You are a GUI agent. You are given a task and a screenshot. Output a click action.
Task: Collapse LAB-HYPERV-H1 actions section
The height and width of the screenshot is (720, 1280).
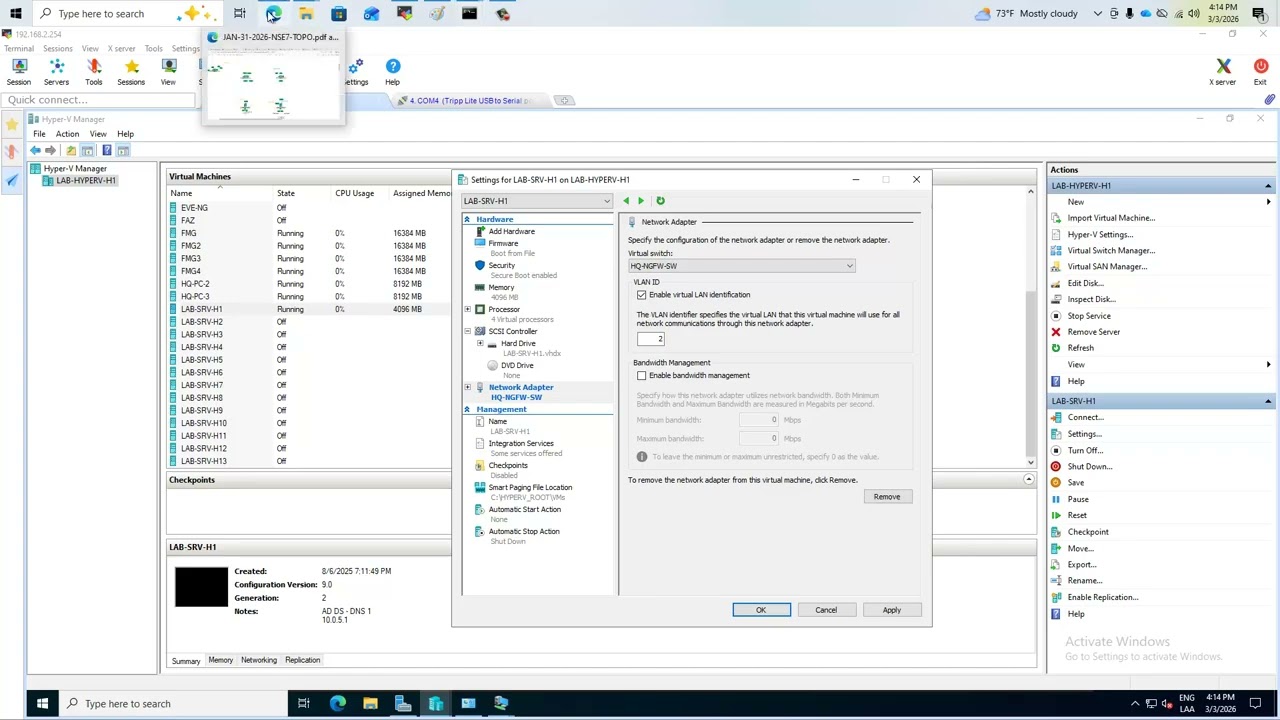coord(1268,186)
